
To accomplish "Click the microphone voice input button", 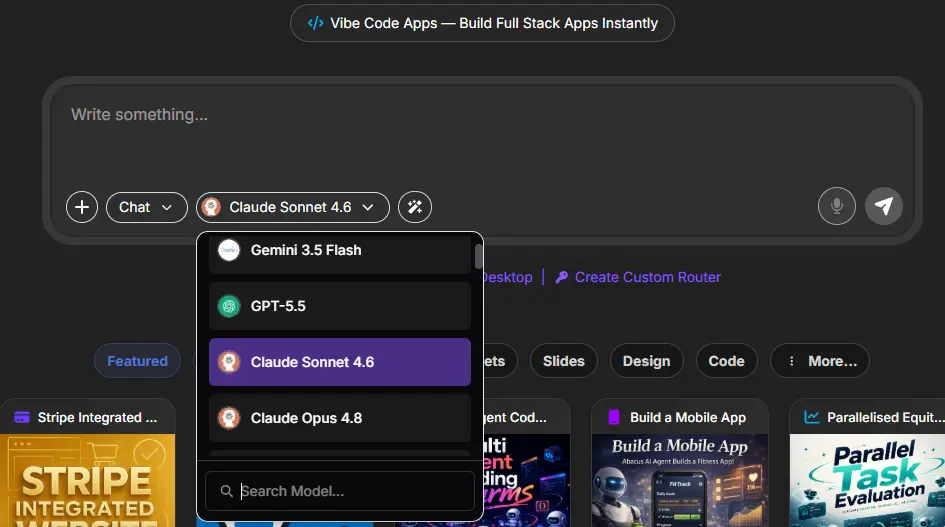I will tap(837, 206).
